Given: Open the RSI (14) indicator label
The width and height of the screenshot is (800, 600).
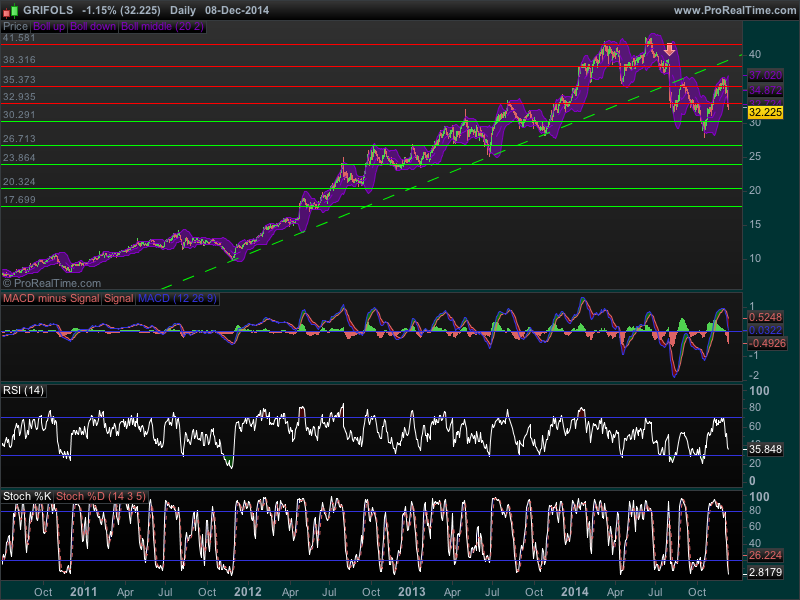Looking at the screenshot, I should click(23, 391).
